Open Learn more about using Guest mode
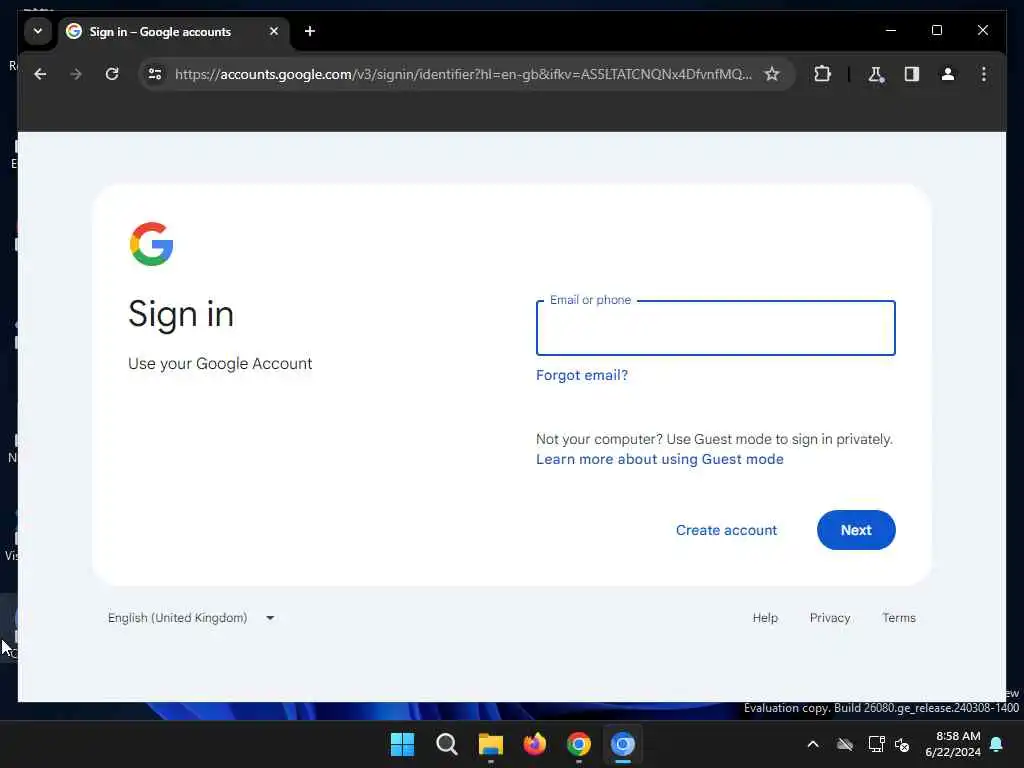This screenshot has width=1024, height=768. tap(660, 459)
